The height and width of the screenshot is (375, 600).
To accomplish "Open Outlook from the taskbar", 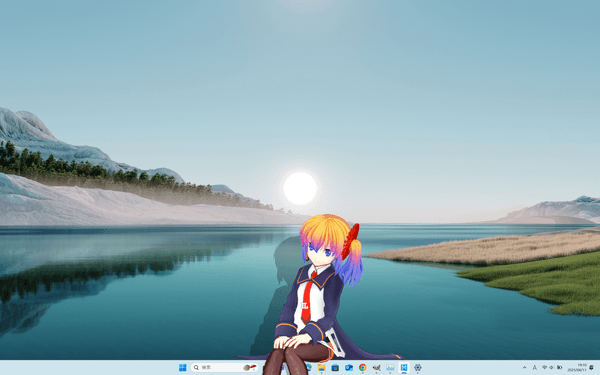I will pos(349,368).
